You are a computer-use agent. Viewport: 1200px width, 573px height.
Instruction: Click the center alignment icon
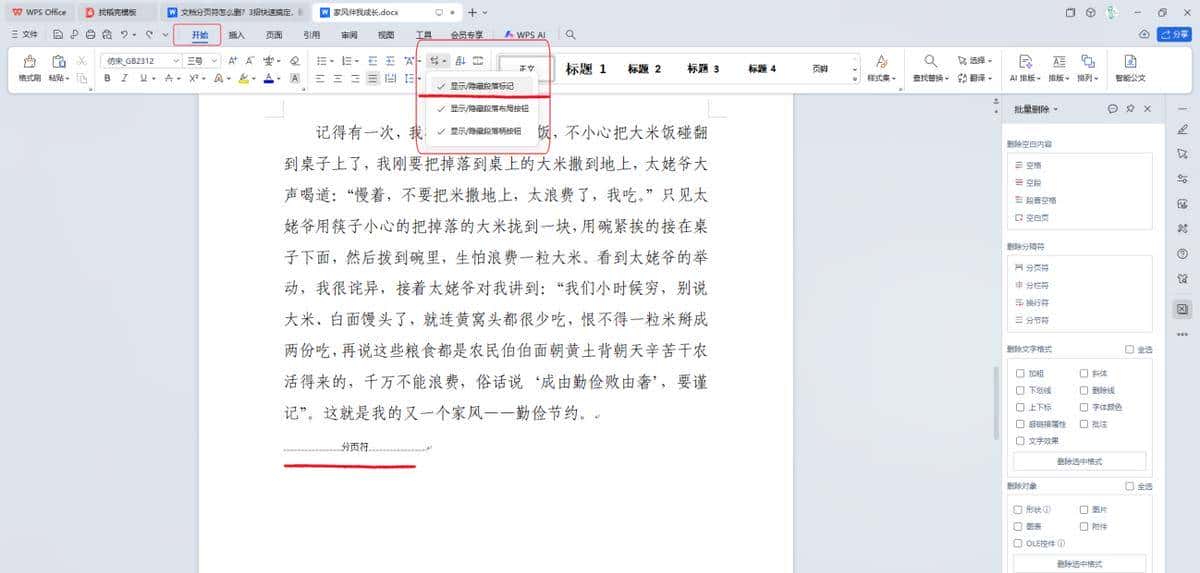338,78
